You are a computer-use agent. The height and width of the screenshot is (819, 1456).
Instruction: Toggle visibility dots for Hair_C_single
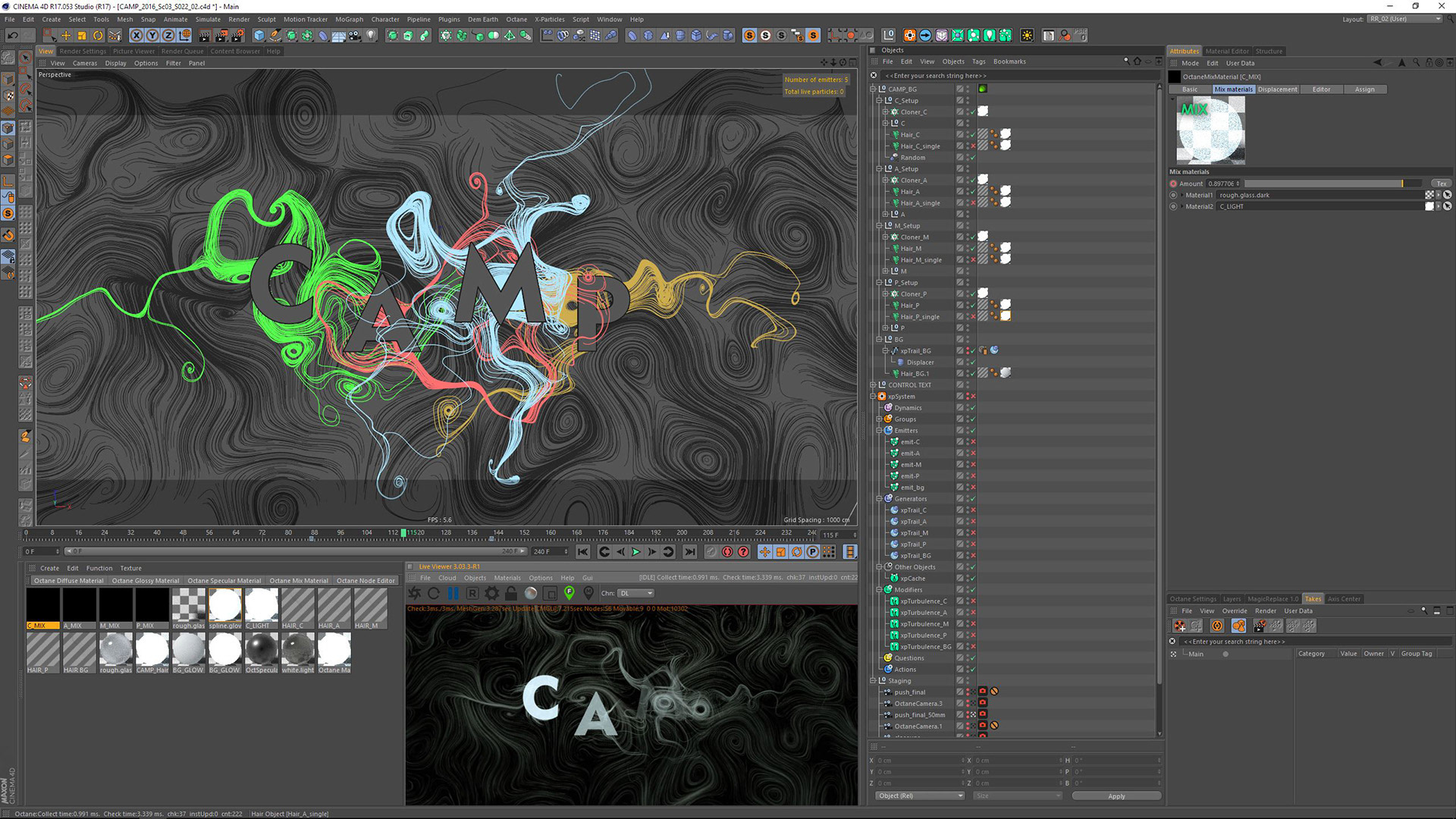967,146
